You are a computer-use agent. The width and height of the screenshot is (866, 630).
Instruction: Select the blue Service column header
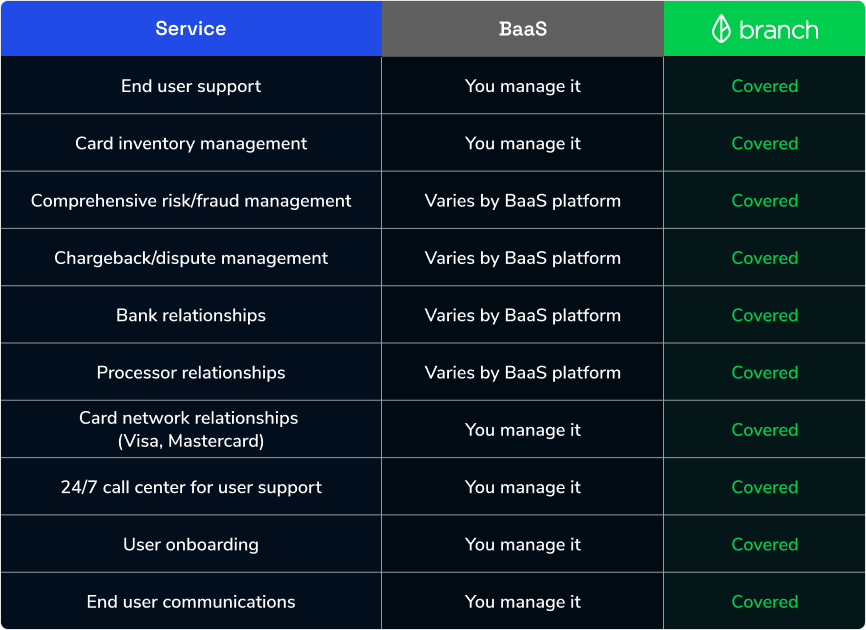[190, 28]
